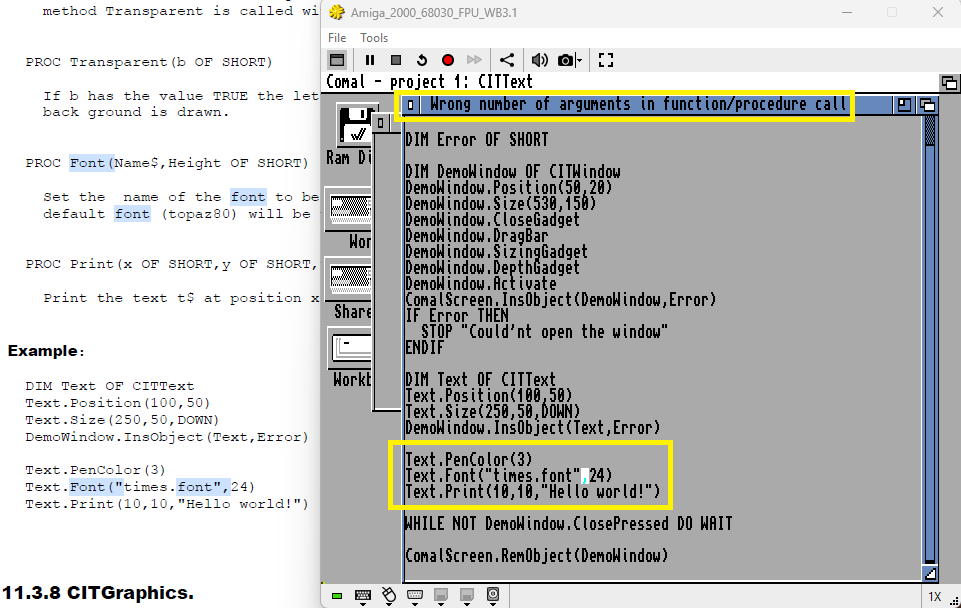Toggle fullscreen mode
The height and width of the screenshot is (608, 961).
[606, 60]
